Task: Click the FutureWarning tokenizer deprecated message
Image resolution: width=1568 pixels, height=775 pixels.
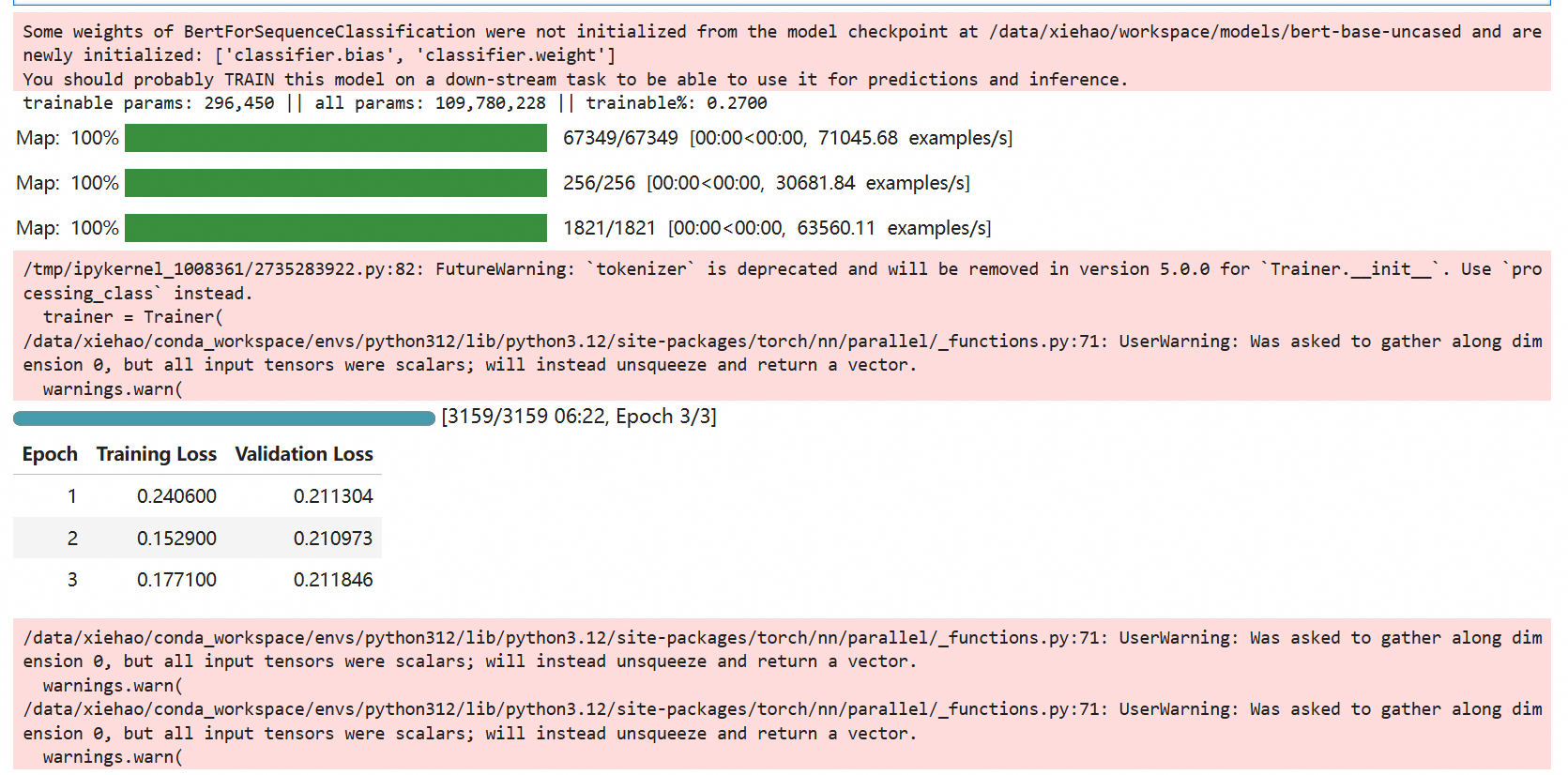Action: coord(783,281)
